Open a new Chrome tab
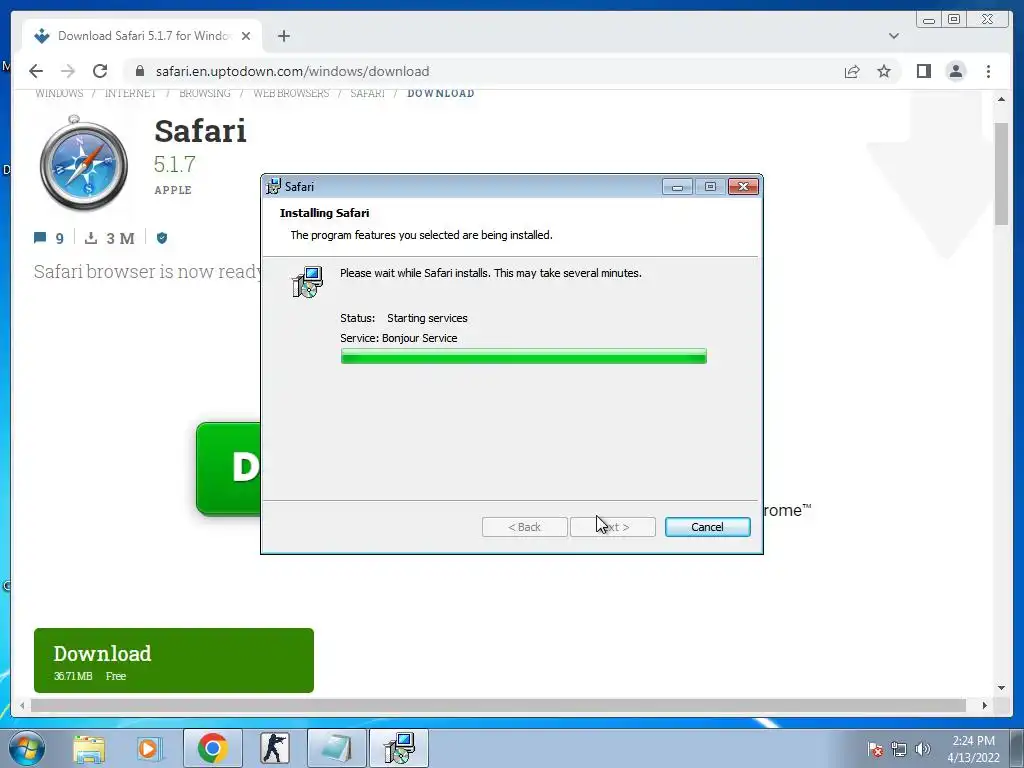 pos(283,36)
